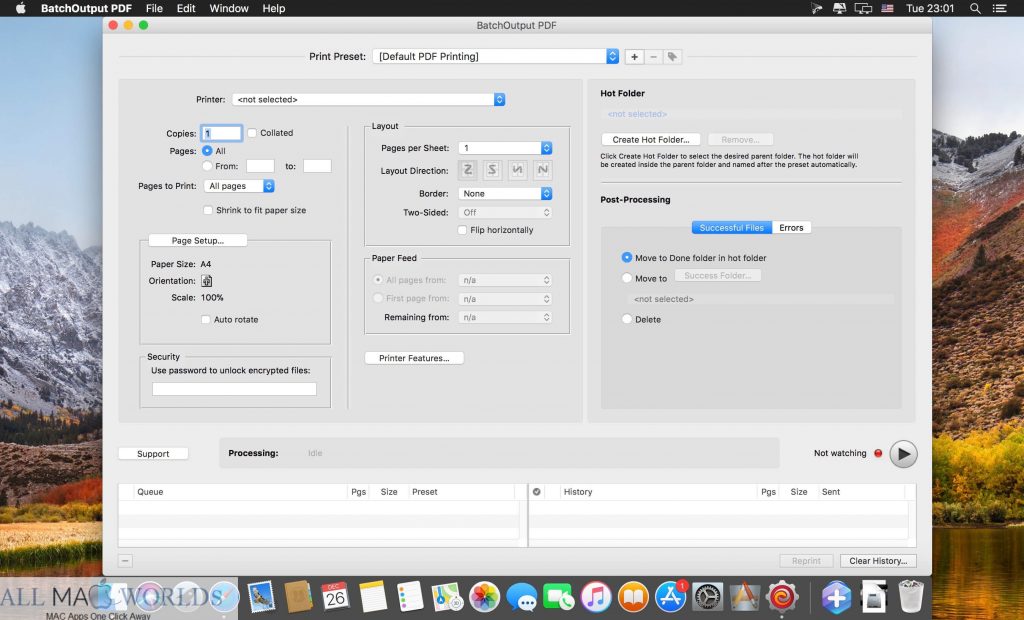Image resolution: width=1024 pixels, height=620 pixels.
Task: Remove the print preset with minus button
Action: (653, 57)
